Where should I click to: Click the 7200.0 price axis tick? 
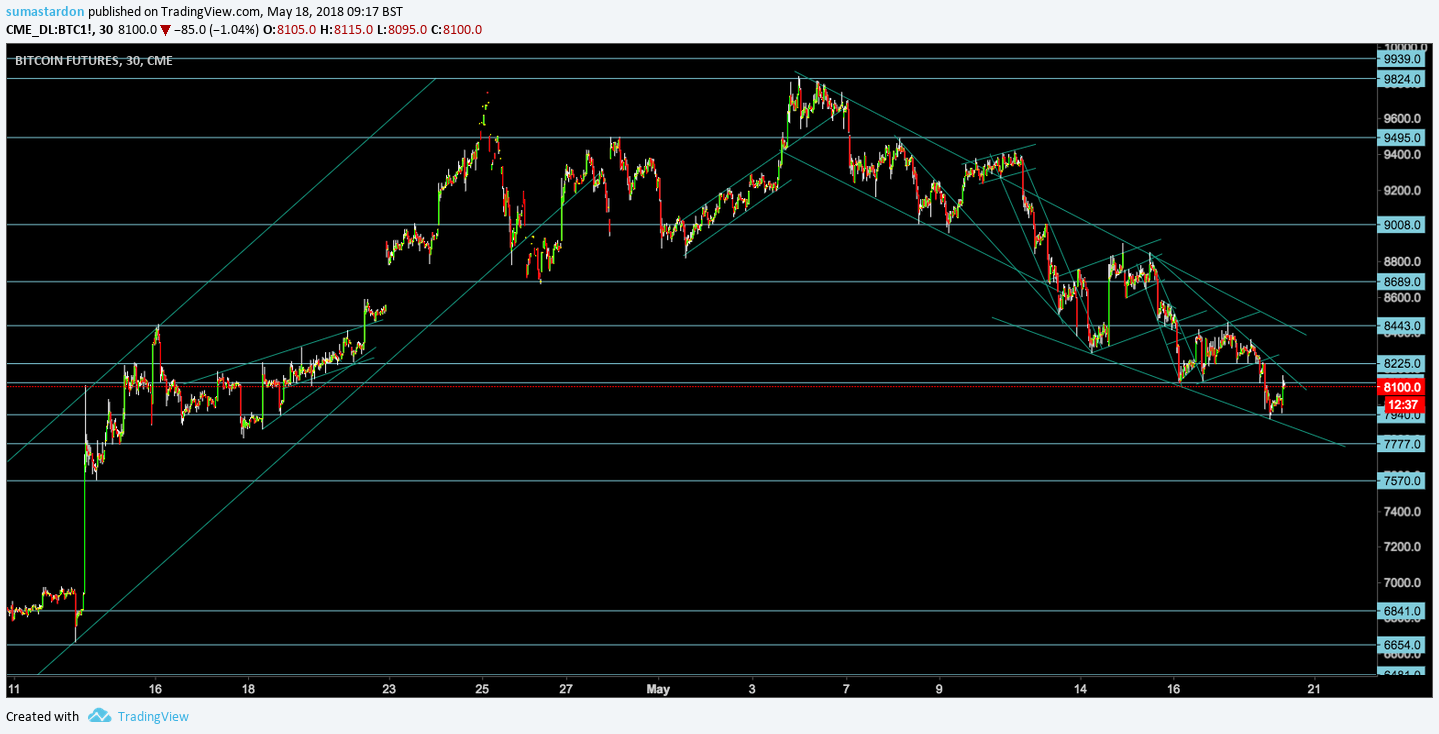click(1402, 547)
